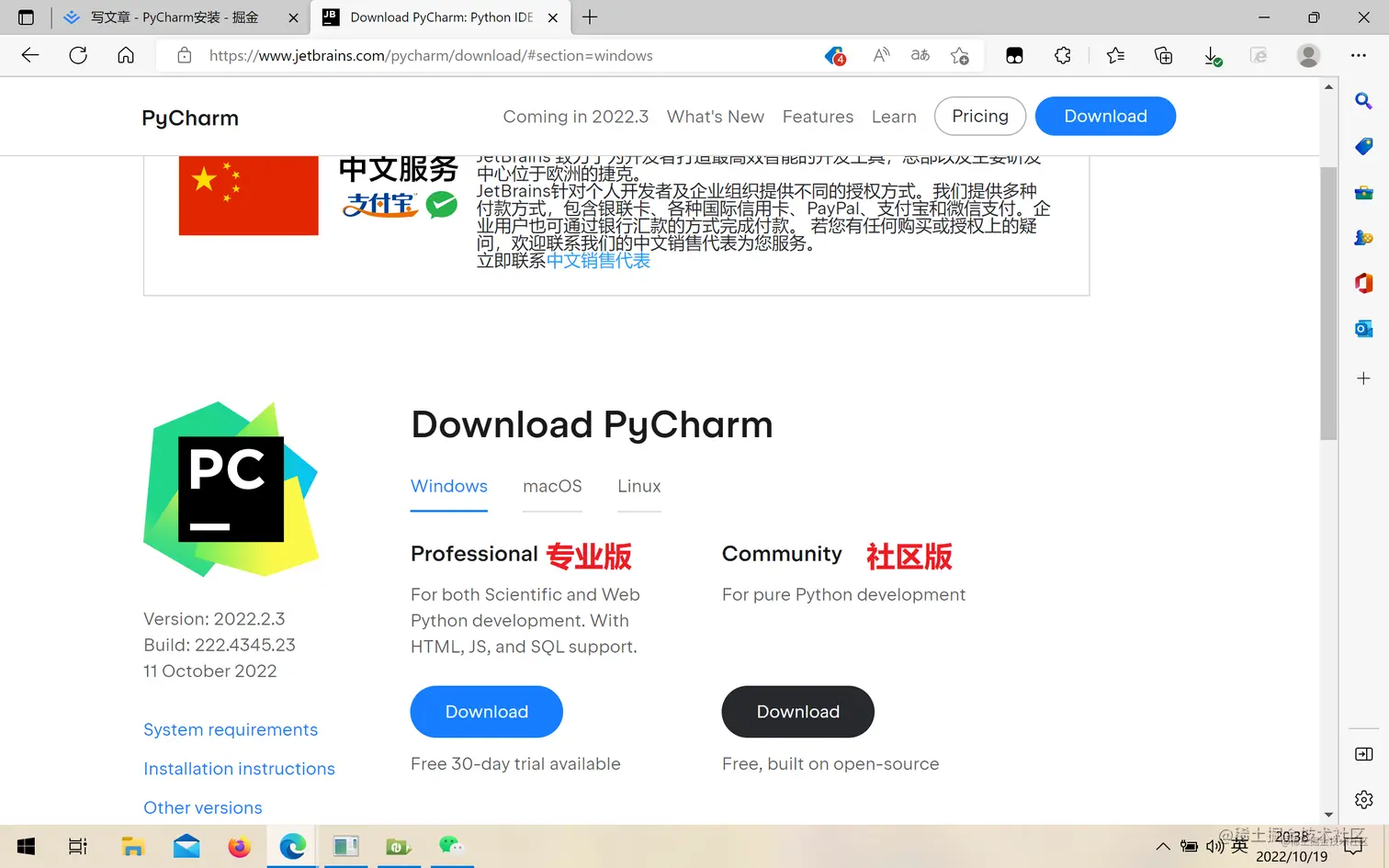Switch to the macOS download tab

[x=552, y=486]
